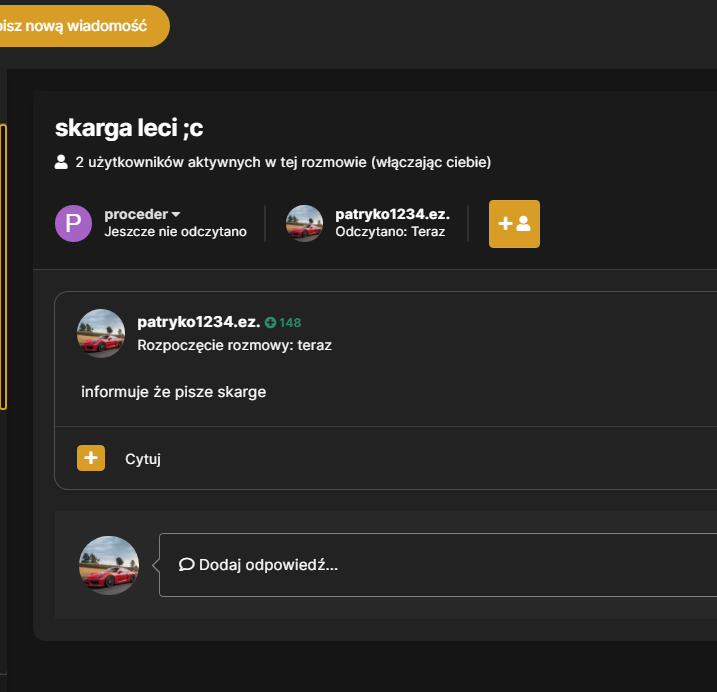Click the user icon beside the active users count
Screen dimensions: 717x692
pos(61,162)
